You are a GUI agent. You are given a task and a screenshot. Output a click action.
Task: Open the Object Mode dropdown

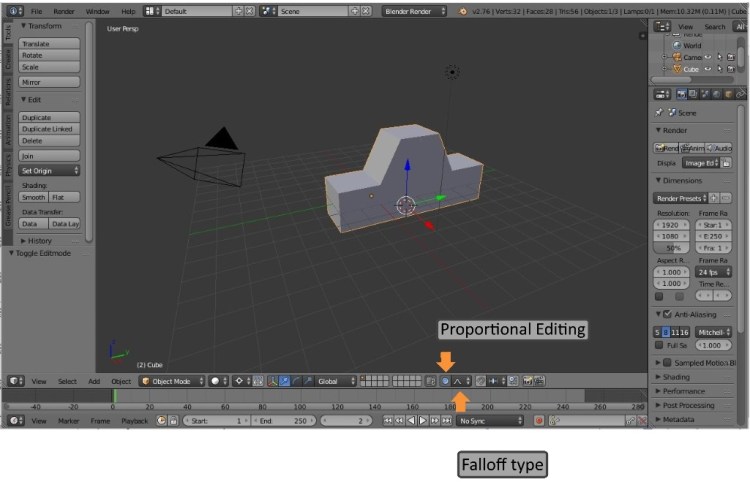pos(171,381)
